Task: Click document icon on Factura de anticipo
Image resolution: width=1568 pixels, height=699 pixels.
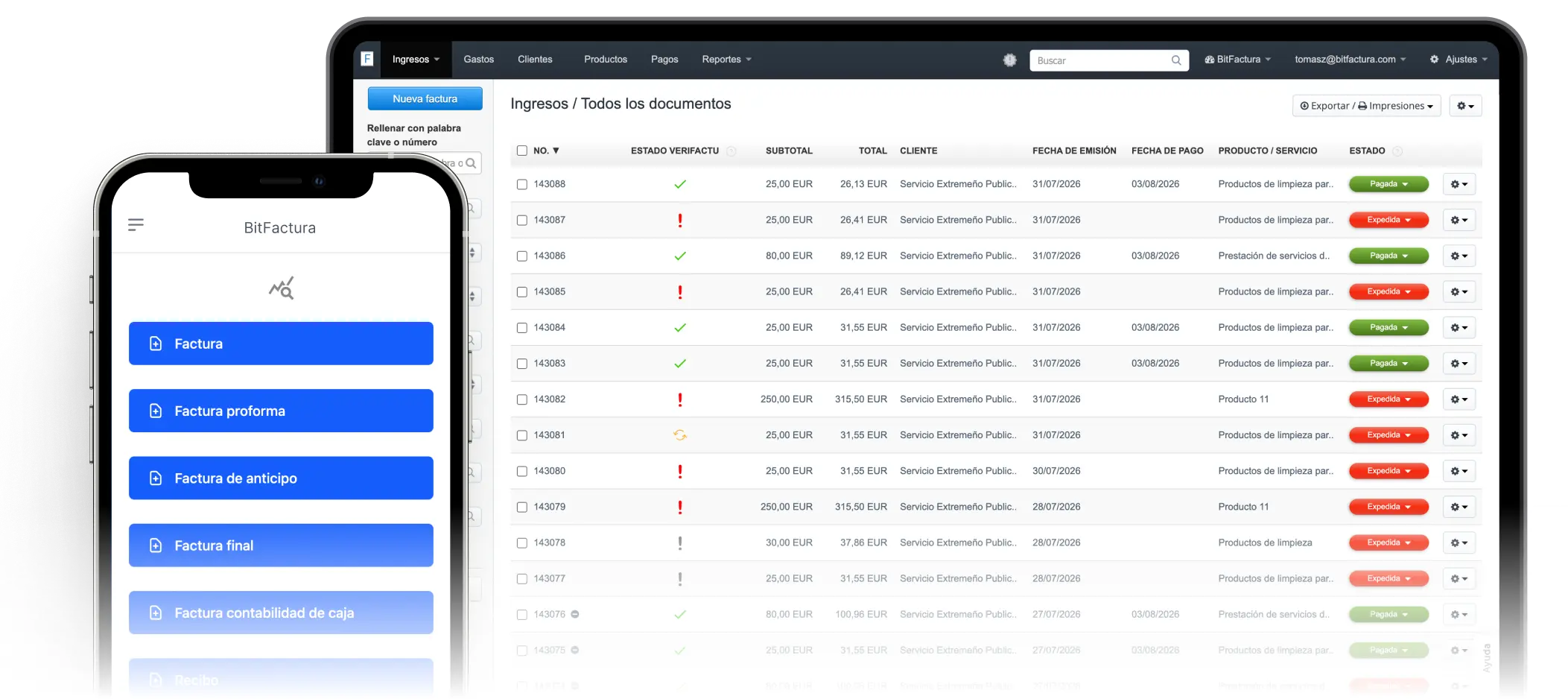Action: click(156, 478)
